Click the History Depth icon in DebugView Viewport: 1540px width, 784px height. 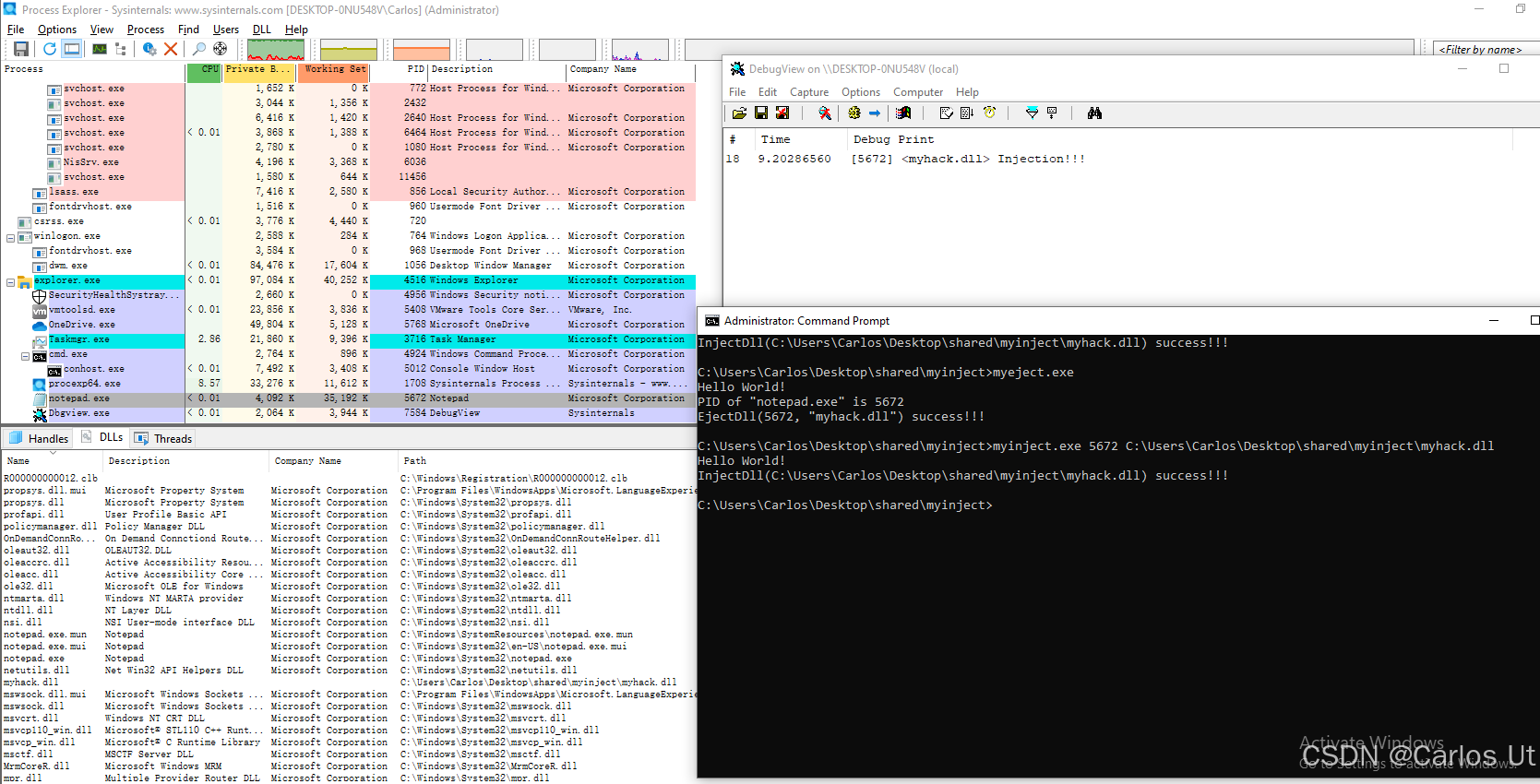[x=1052, y=113]
